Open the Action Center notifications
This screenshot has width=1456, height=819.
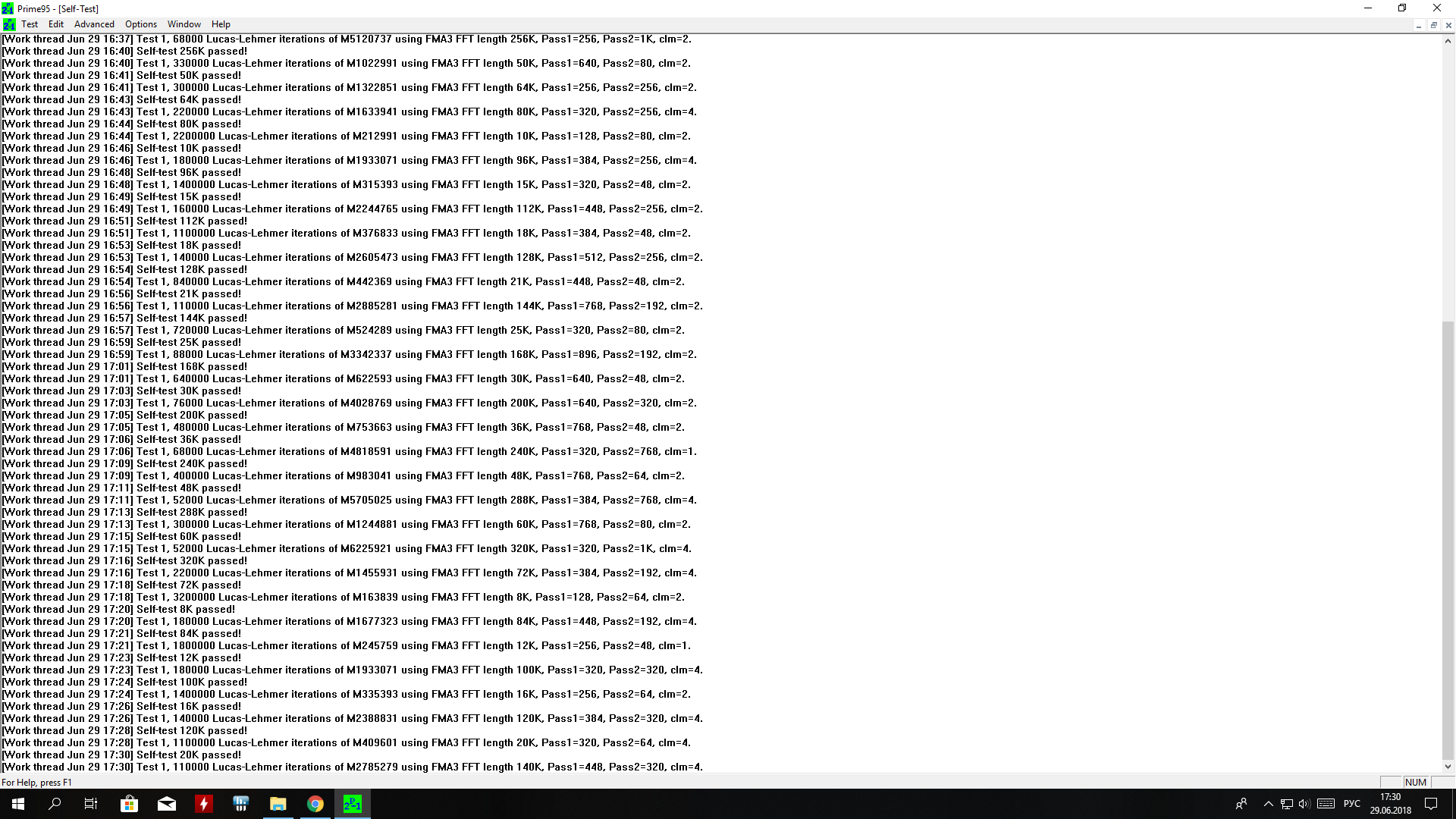click(x=1431, y=804)
